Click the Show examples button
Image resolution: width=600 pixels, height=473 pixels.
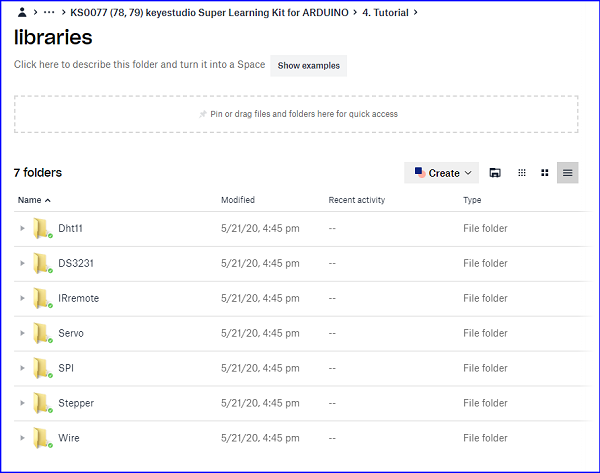point(308,65)
